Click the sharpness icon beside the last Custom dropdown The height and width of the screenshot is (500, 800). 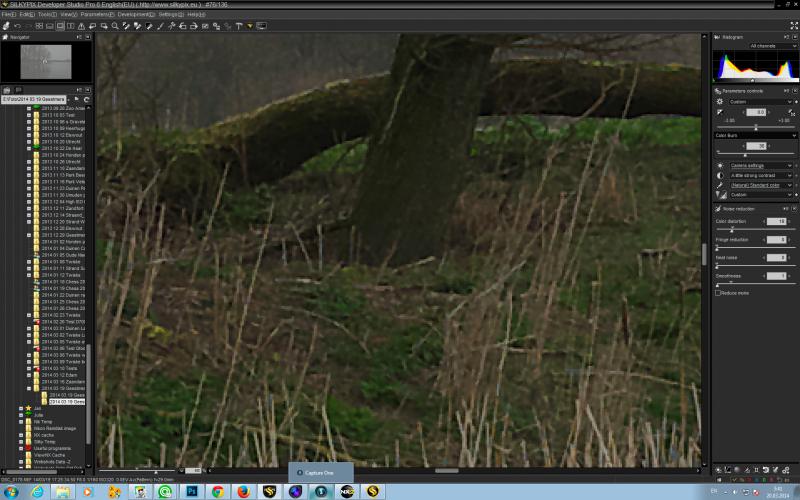(x=720, y=195)
